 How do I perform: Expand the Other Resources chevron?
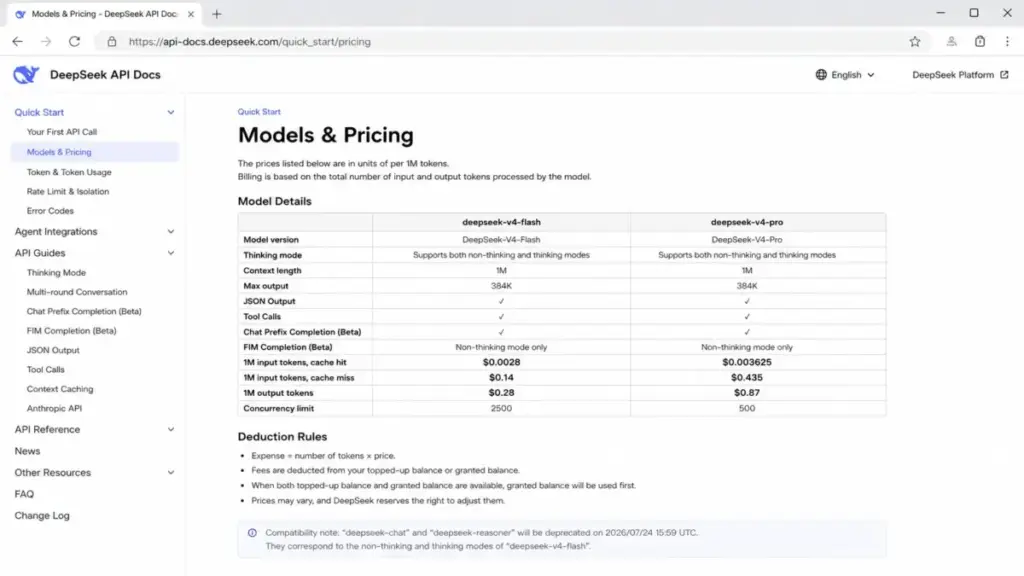pos(170,472)
